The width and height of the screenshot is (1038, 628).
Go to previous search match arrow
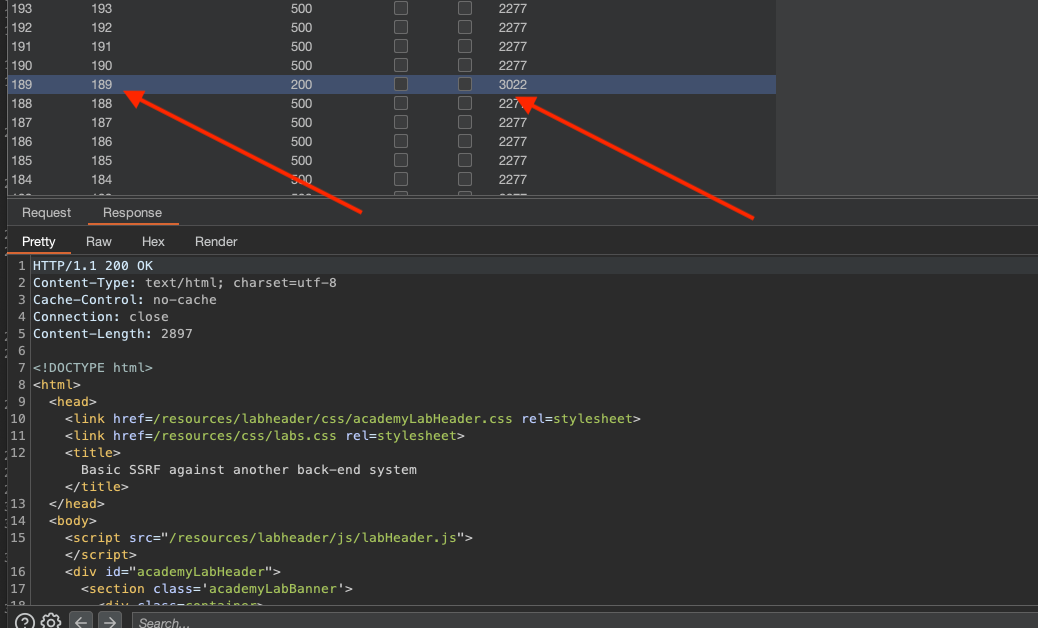tap(81, 622)
